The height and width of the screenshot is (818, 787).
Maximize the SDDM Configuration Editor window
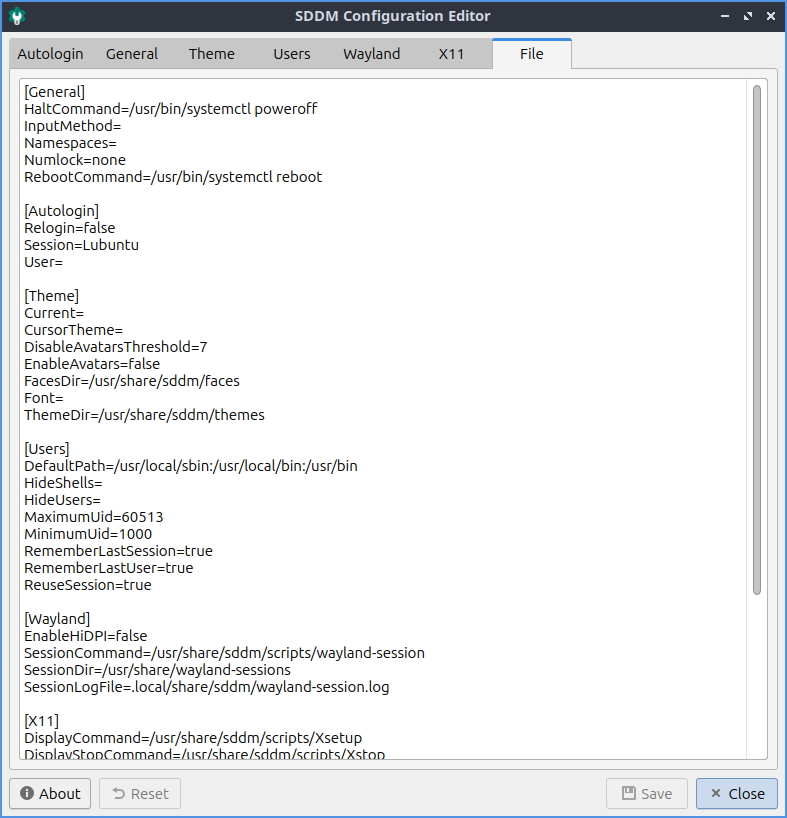[x=747, y=16]
